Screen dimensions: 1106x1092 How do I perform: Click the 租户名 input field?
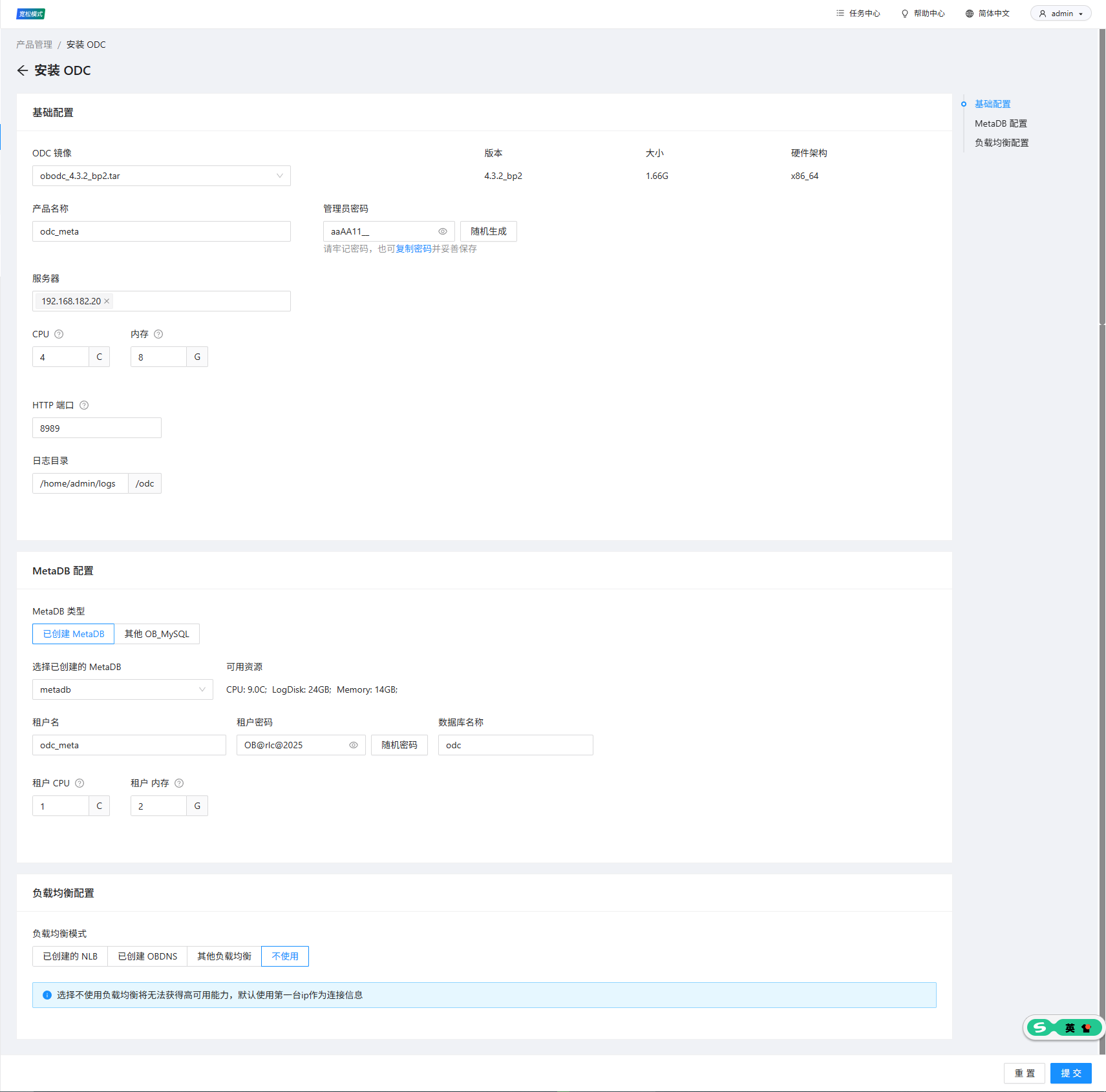coord(129,745)
